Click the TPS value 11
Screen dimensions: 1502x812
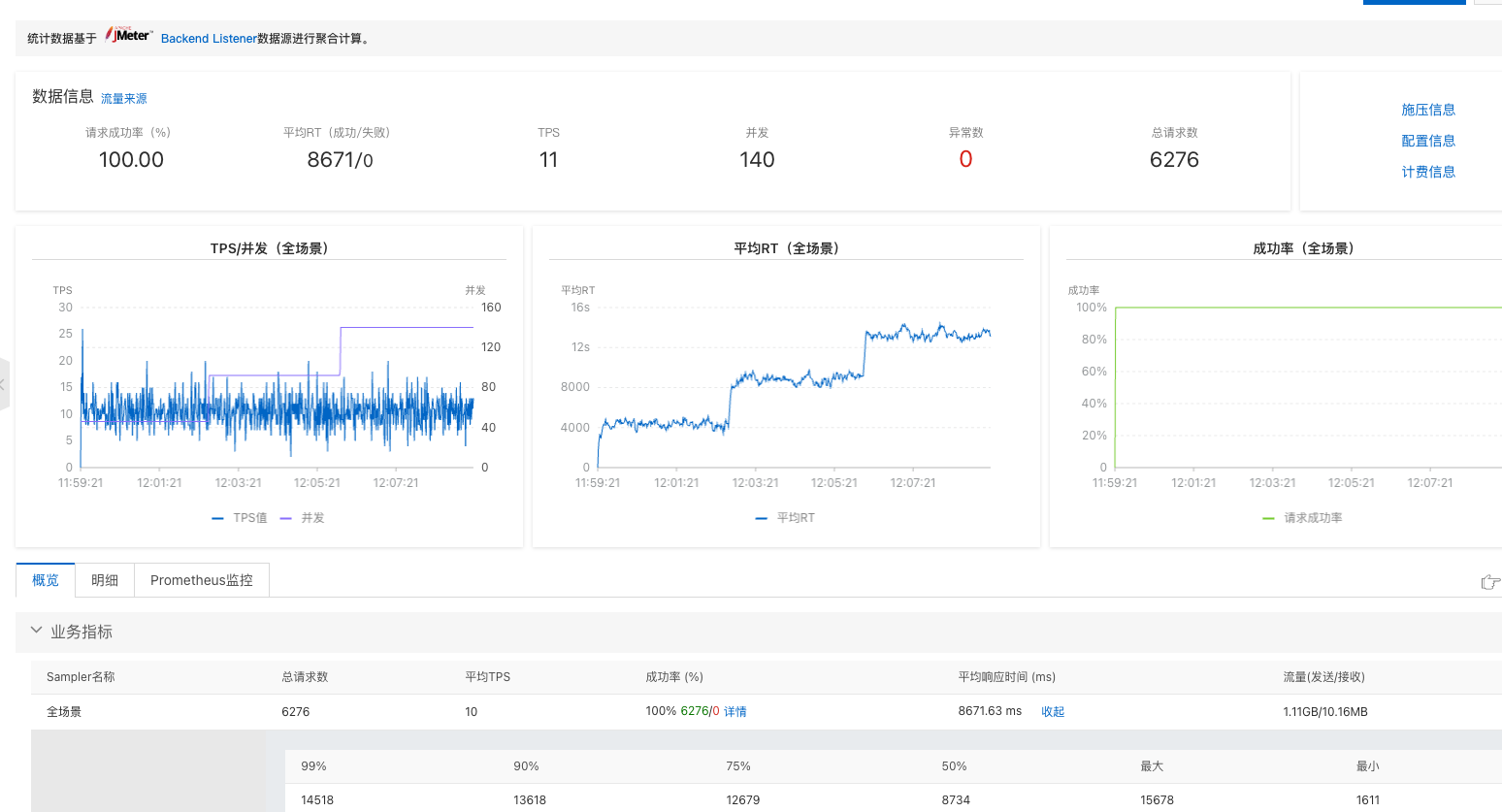click(548, 160)
